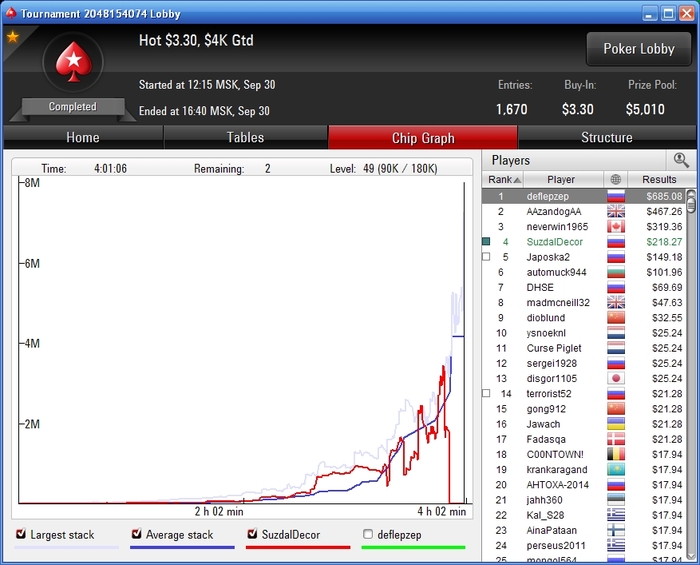Screen dimensions: 700x565
Task: Click the Level 49 (90K / 180K) text
Action: 383,169
